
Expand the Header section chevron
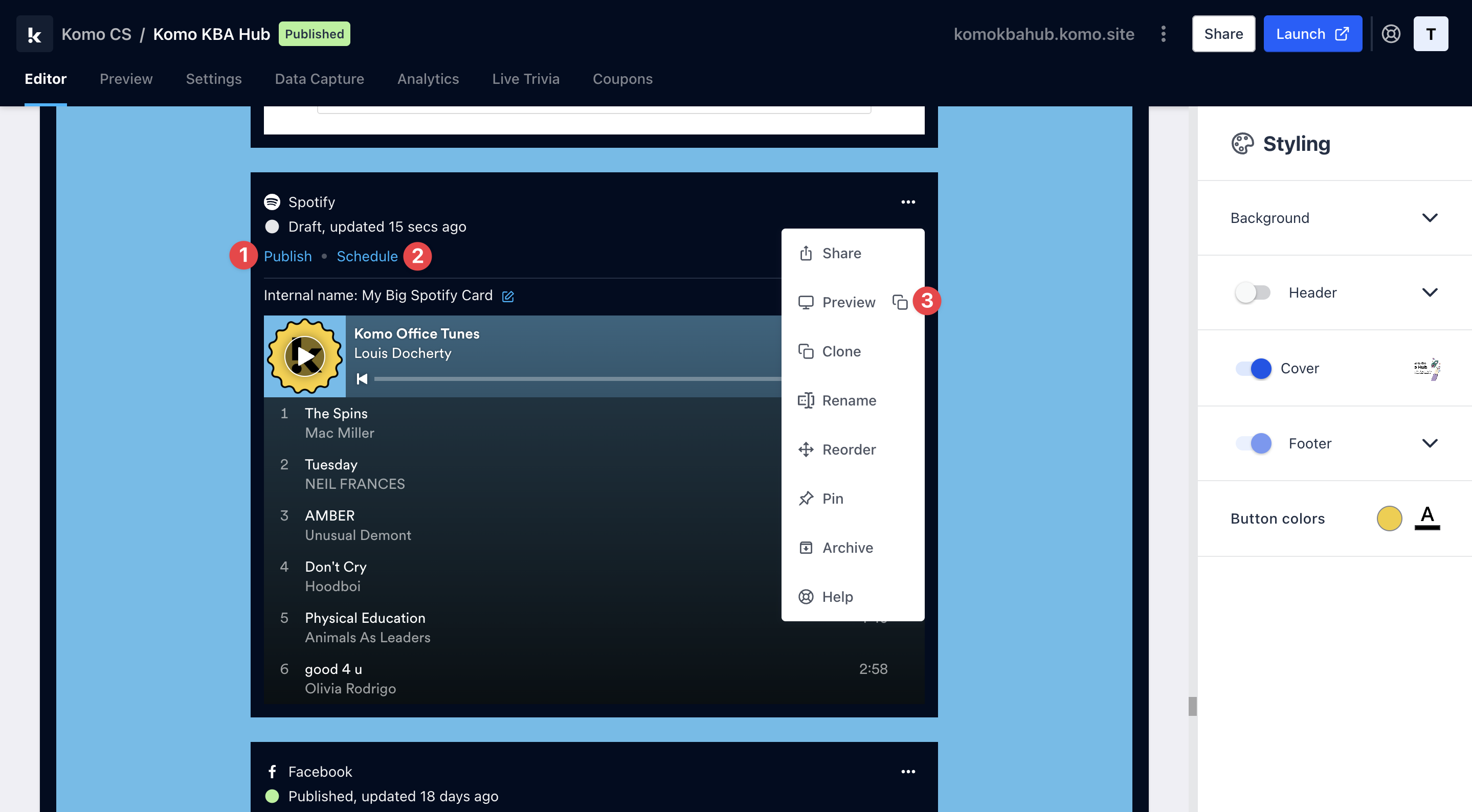[1429, 292]
